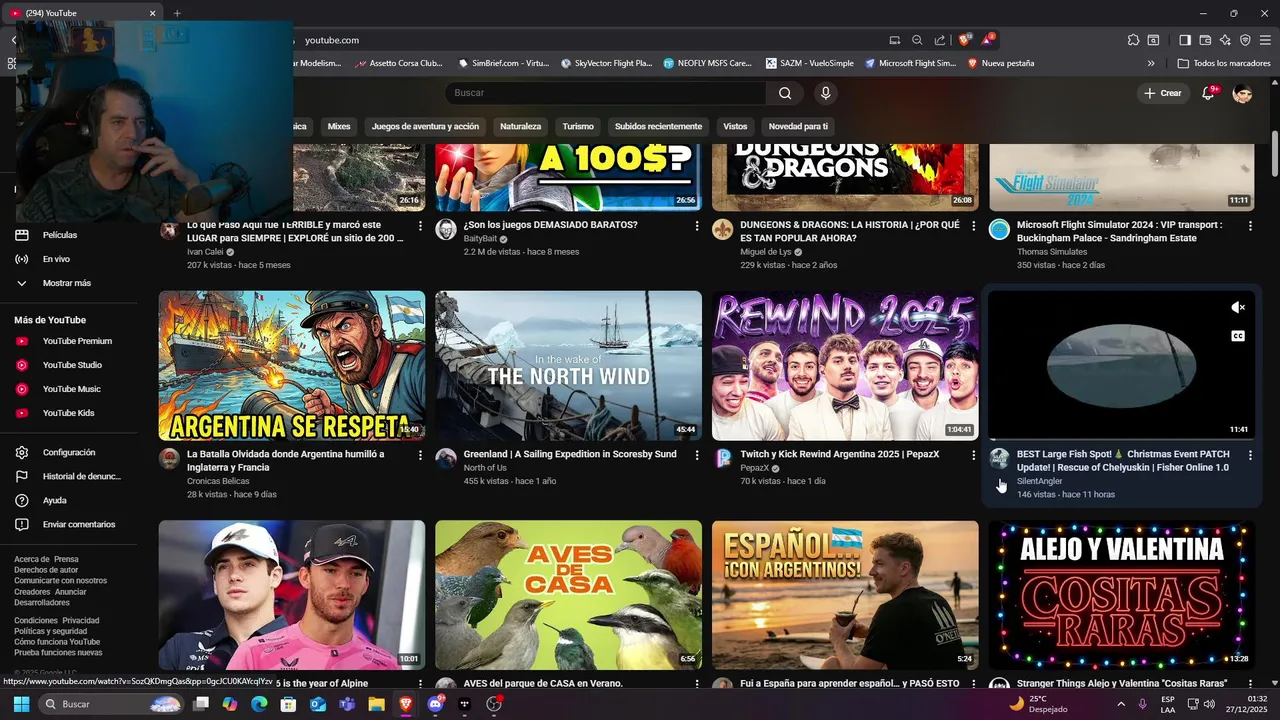The image size is (1280, 720).
Task: Open Brave Shields lion icon in address bar
Action: pyautogui.click(x=964, y=40)
